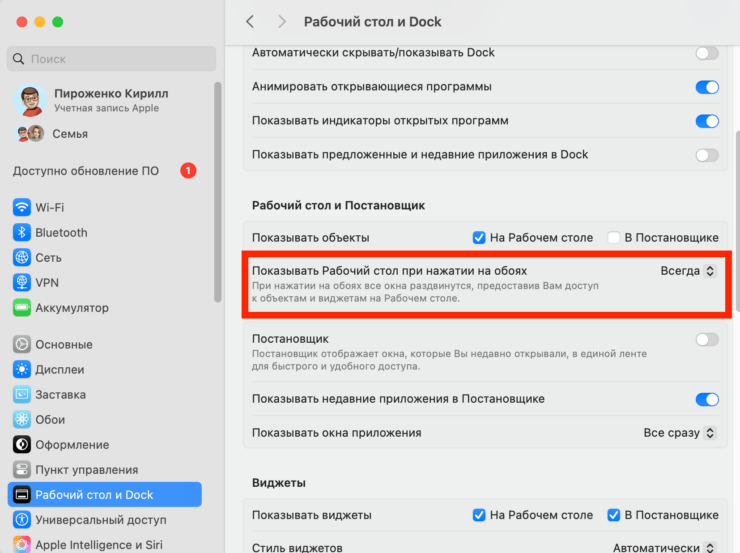
Task: Uncheck На Рабочем столе for widgets
Action: pyautogui.click(x=479, y=515)
